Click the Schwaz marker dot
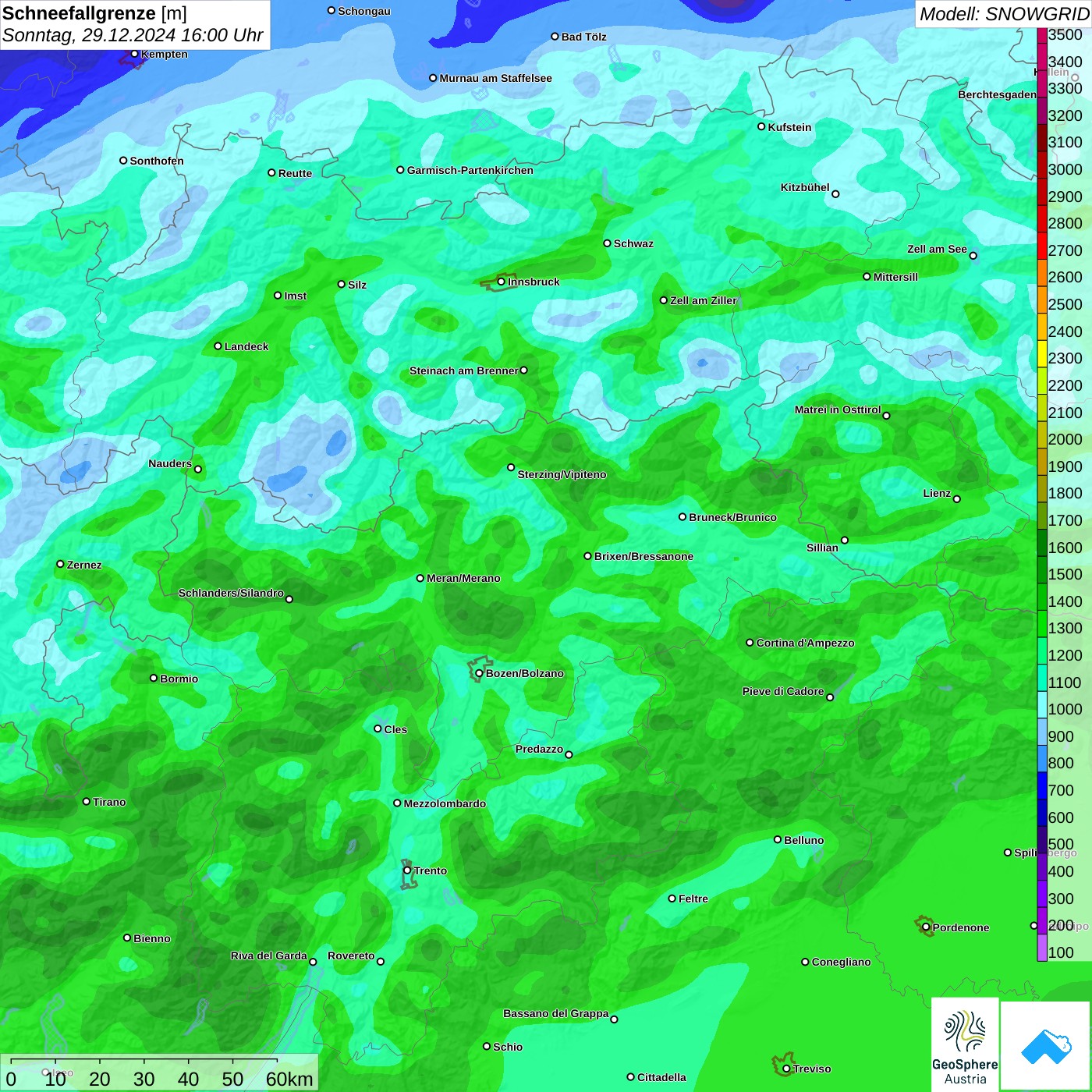The width and height of the screenshot is (1092, 1092). pyautogui.click(x=607, y=243)
